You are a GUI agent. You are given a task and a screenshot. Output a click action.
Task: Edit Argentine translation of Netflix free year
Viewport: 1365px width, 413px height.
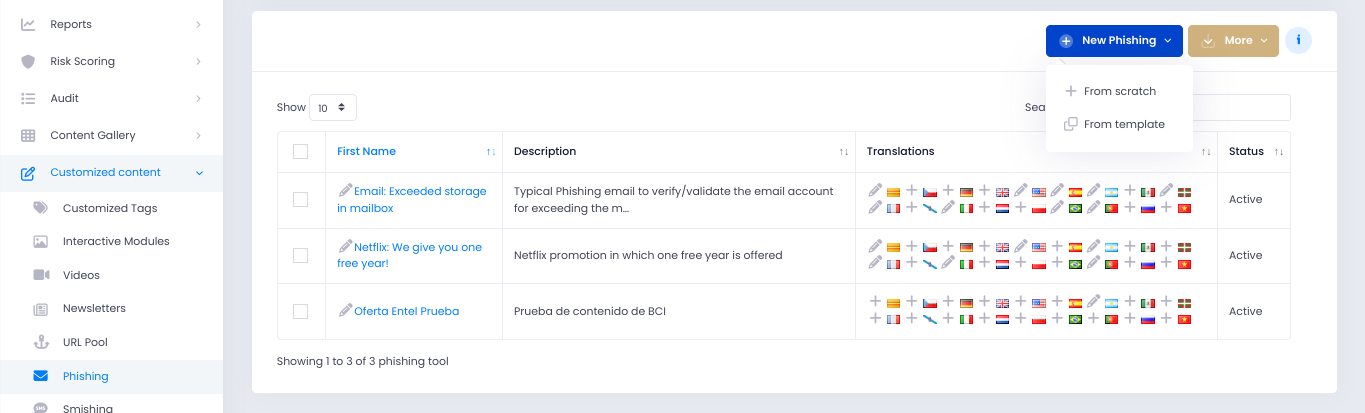pos(1093,246)
